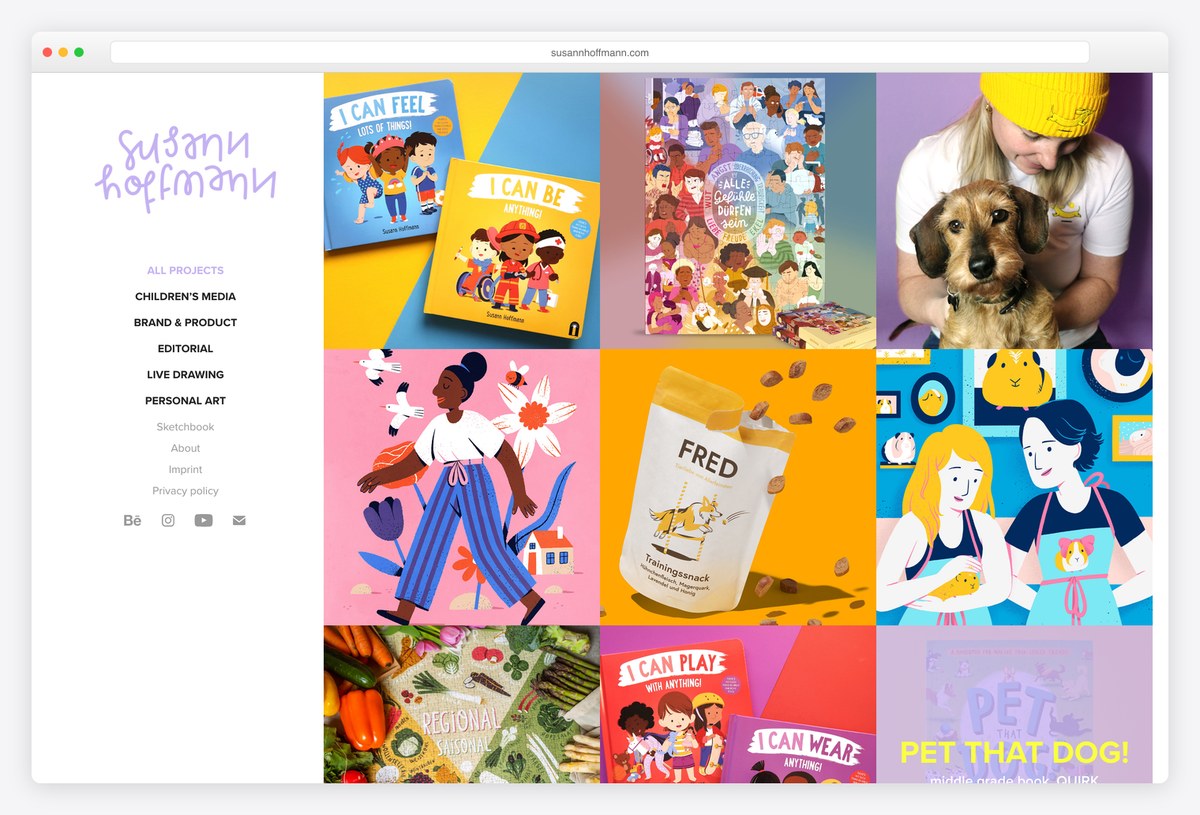The image size is (1200, 815).
Task: Click the red close window dot
Action: [x=47, y=52]
